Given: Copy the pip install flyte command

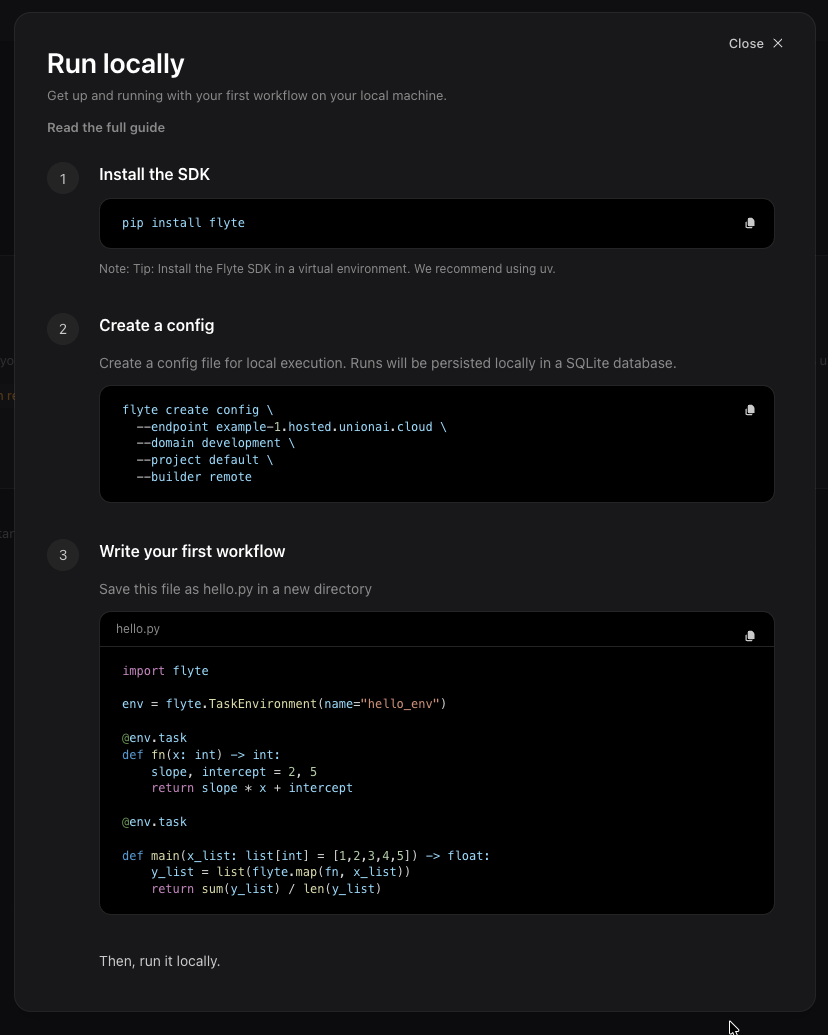Looking at the screenshot, I should (x=749, y=223).
